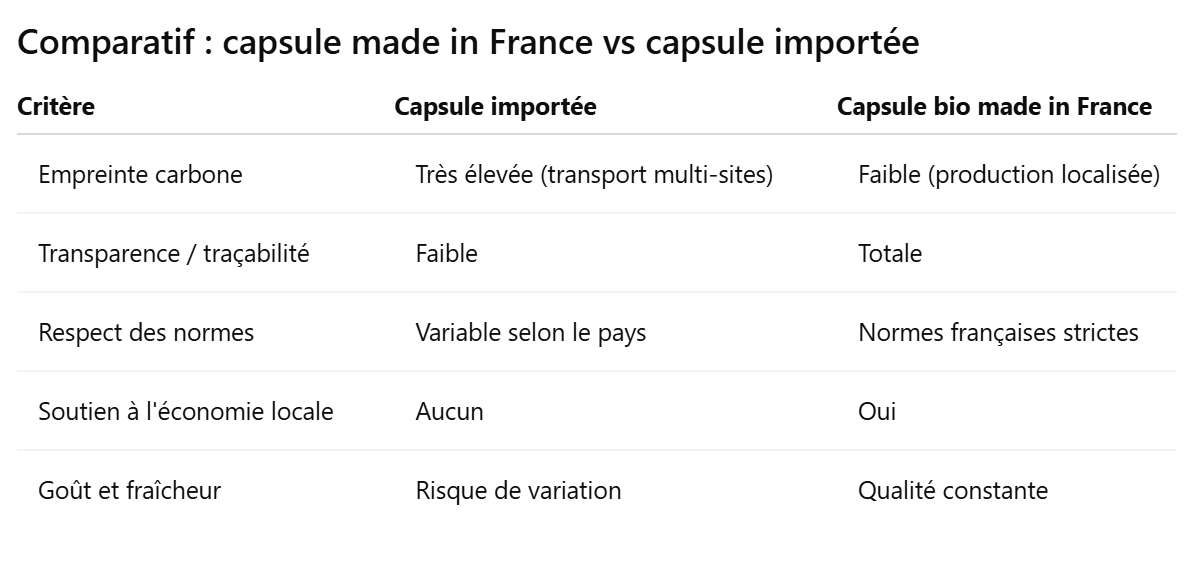Screen dimensions: 1188x564
Task: Click the Variable selon le pays cell
Action: pos(530,332)
